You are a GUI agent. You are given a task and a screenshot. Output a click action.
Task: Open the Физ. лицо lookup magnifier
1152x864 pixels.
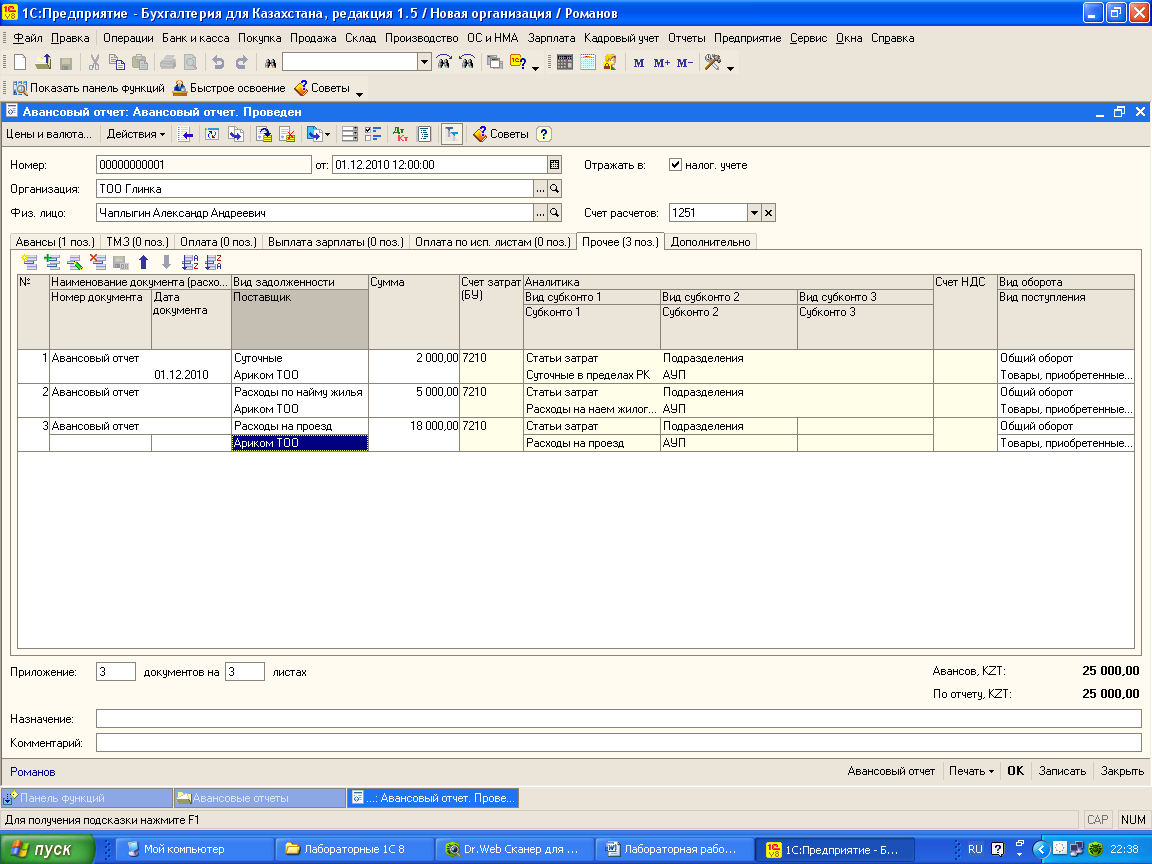tap(555, 213)
